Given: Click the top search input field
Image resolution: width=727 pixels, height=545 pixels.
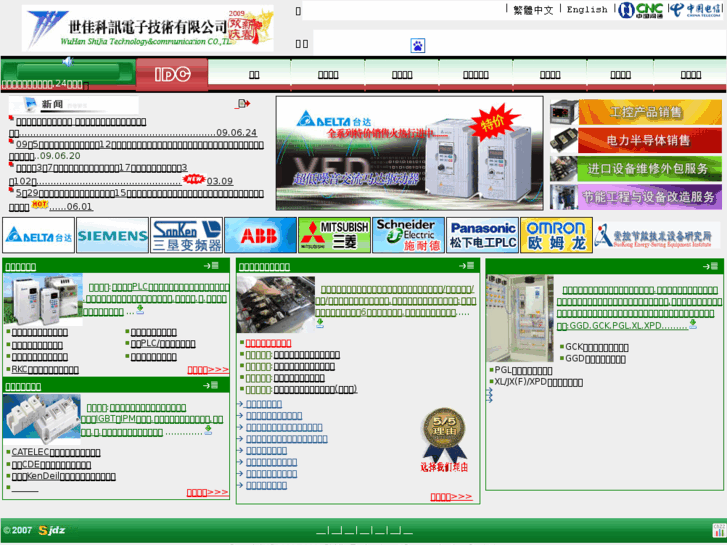Looking at the screenshot, I should click(403, 11).
